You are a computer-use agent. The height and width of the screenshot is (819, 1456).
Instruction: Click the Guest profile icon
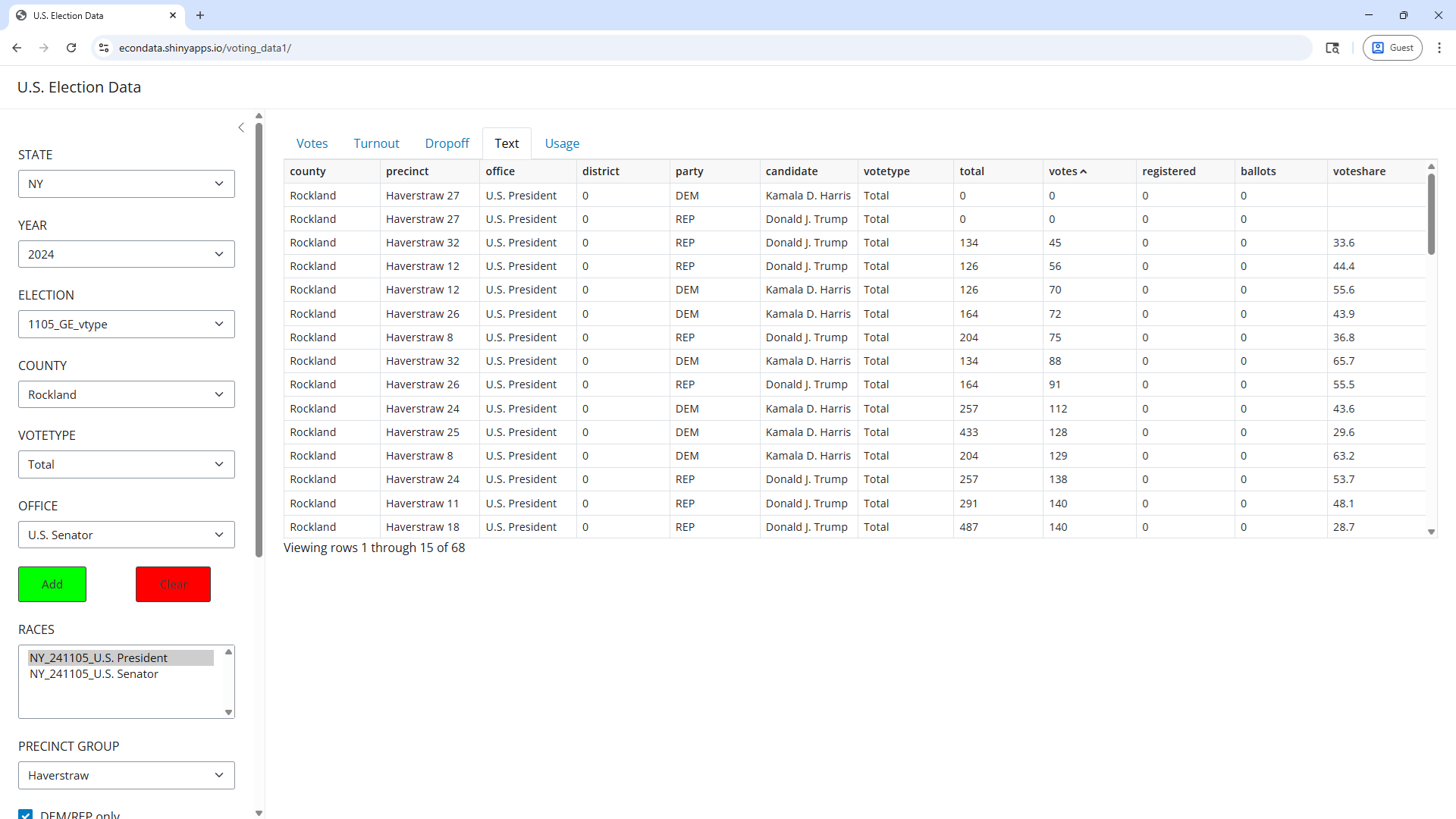click(1392, 48)
